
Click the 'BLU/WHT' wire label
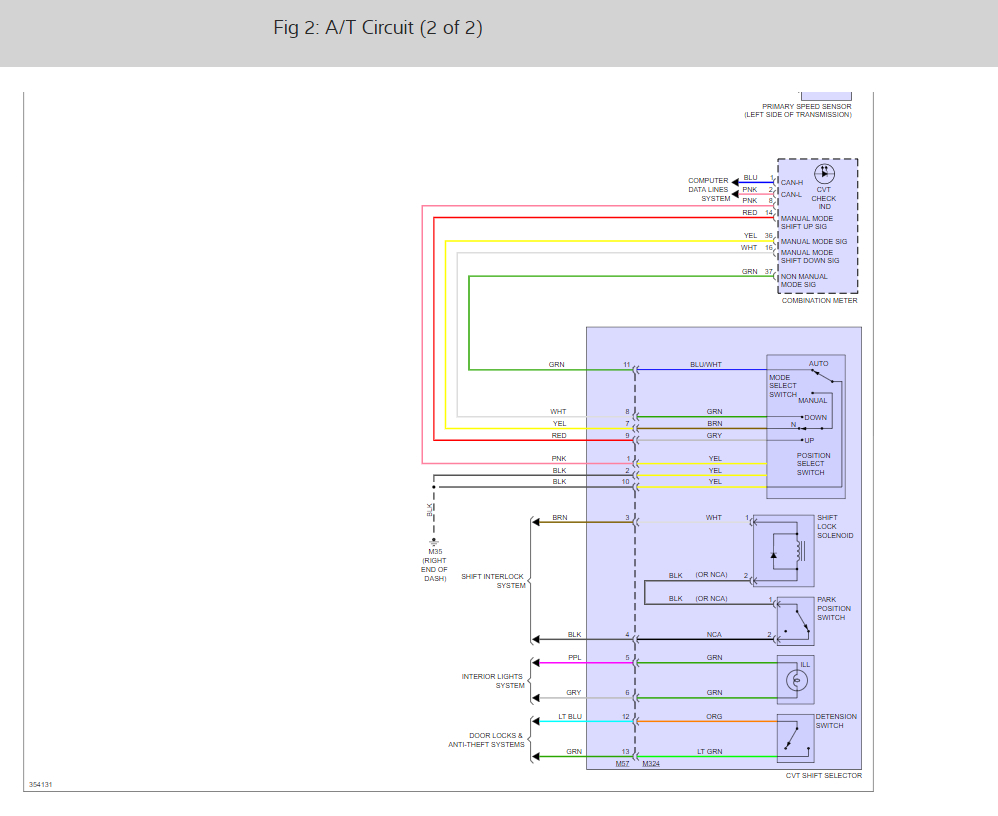tap(706, 365)
